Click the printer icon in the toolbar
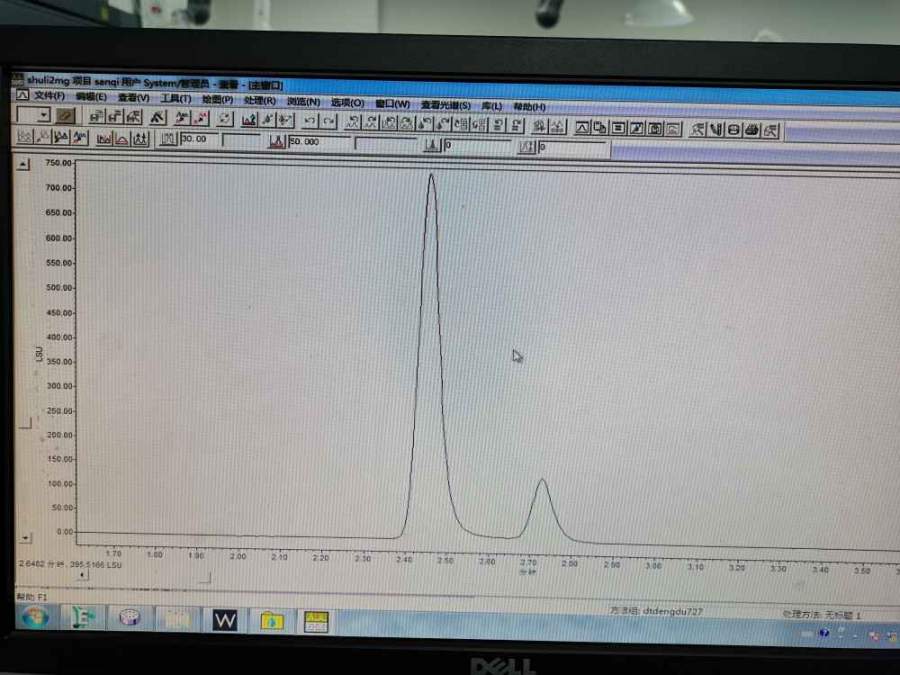Image resolution: width=900 pixels, height=675 pixels. tap(749, 130)
